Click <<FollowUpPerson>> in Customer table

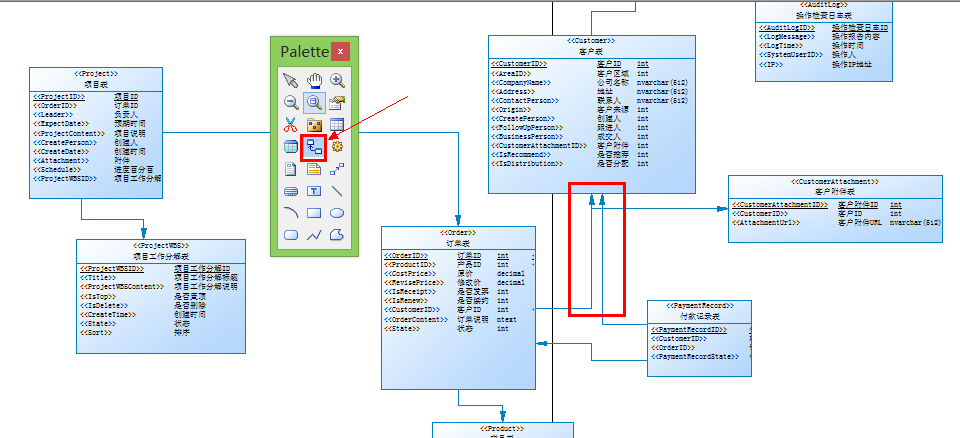527,127
